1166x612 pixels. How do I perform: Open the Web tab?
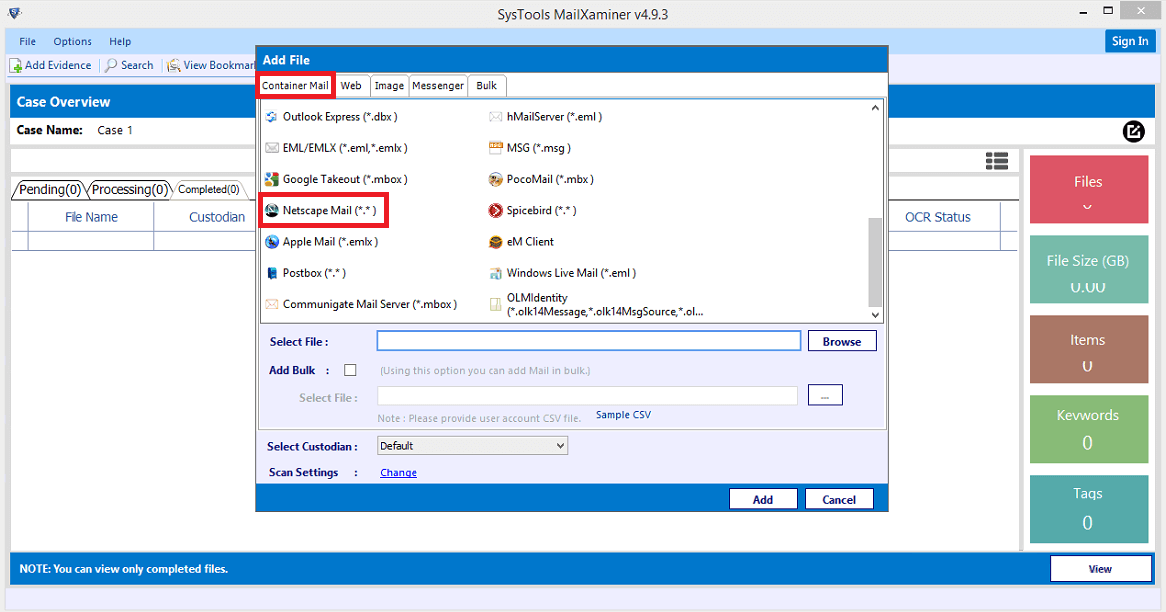[x=351, y=86]
